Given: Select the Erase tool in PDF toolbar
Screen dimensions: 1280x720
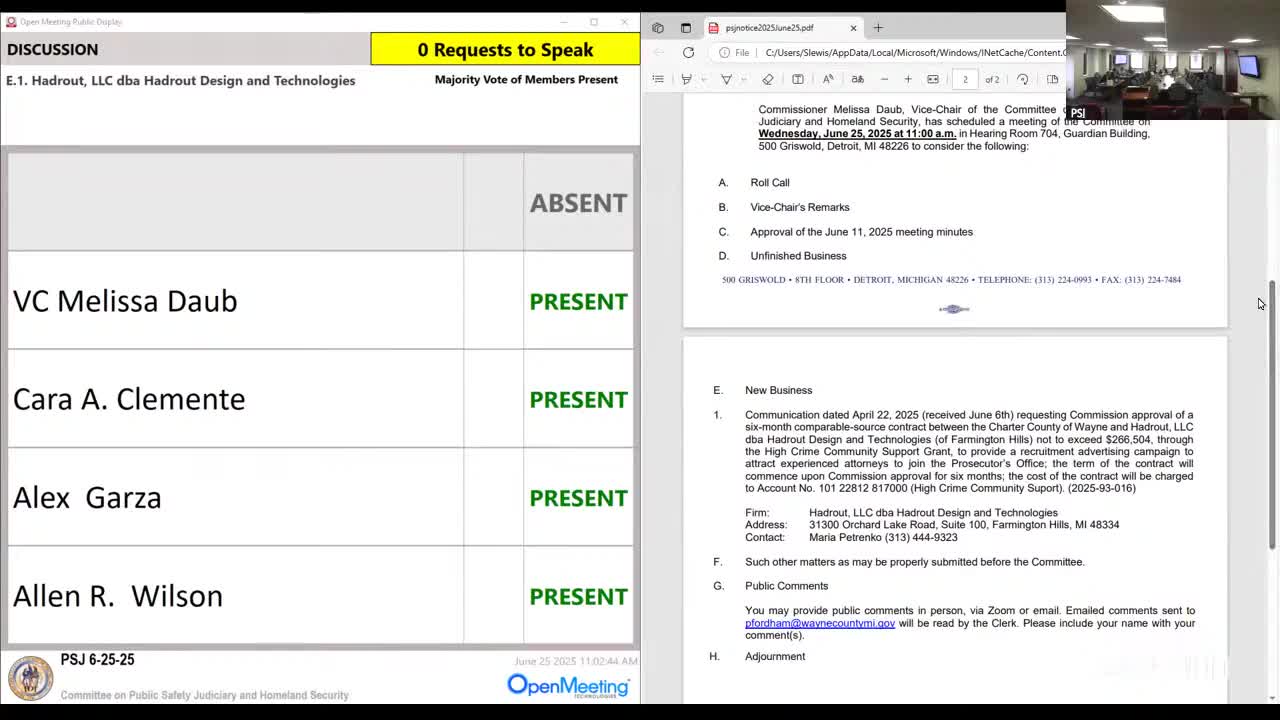Looking at the screenshot, I should pyautogui.click(x=768, y=79).
